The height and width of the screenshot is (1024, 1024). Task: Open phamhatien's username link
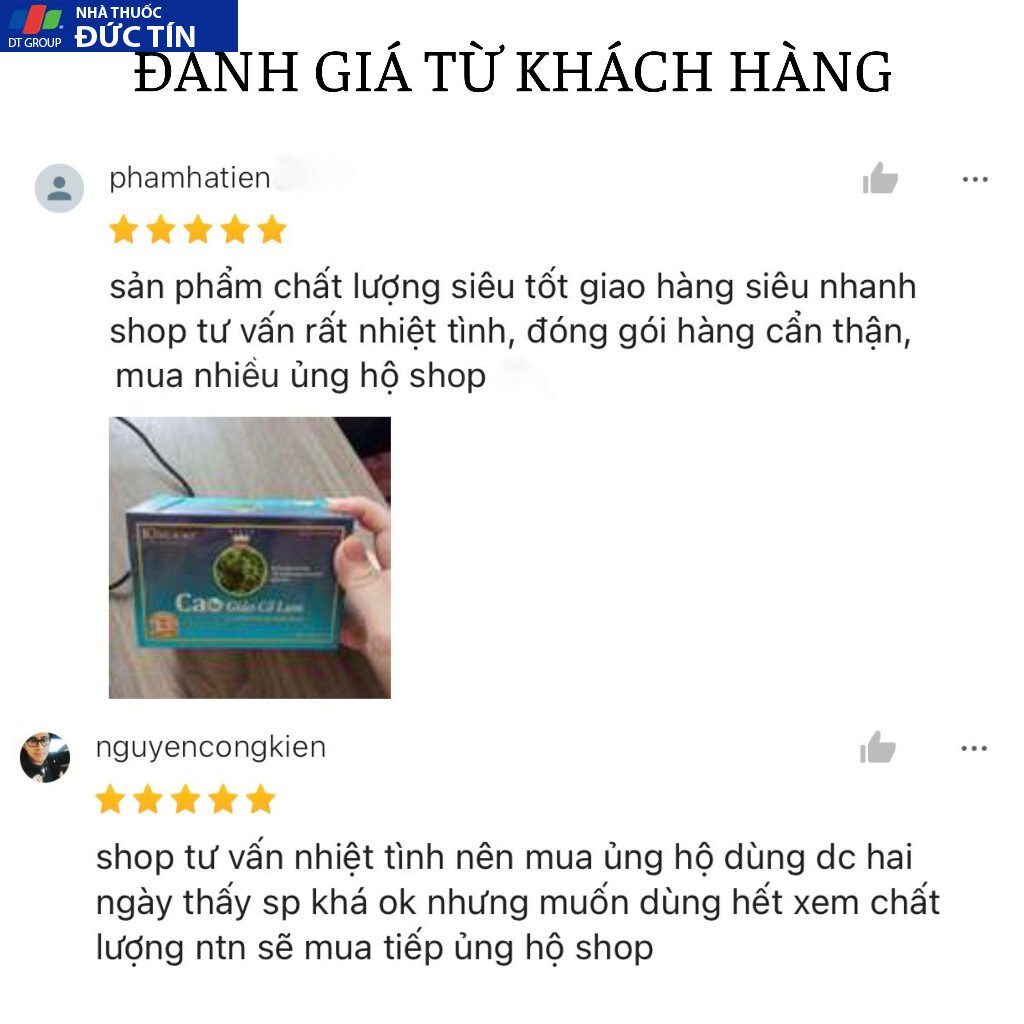coord(189,178)
